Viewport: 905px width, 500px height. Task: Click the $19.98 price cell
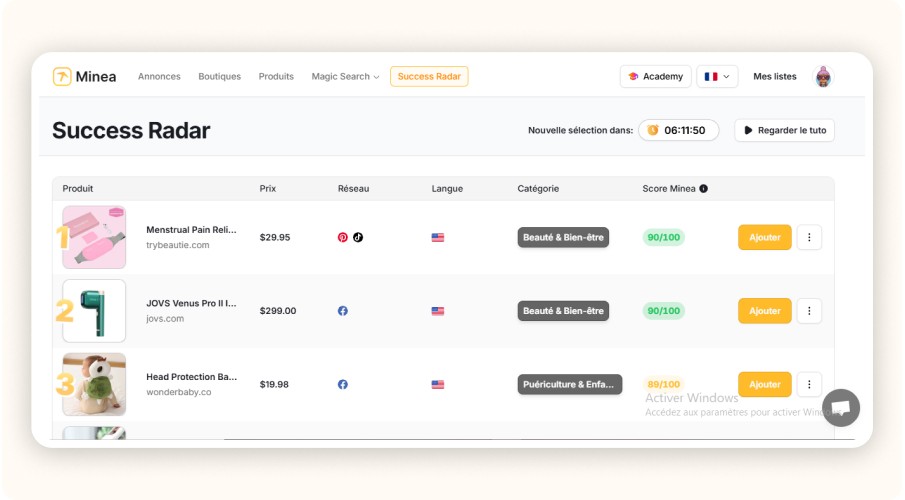coord(274,384)
